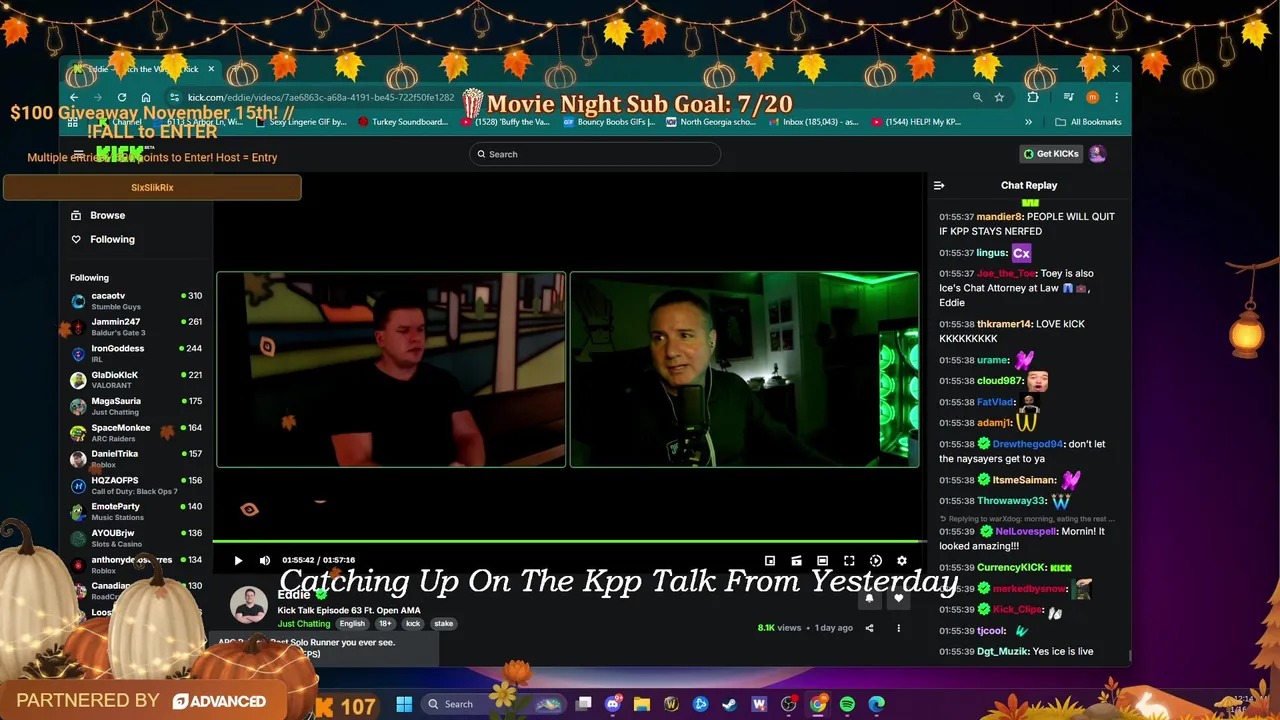The height and width of the screenshot is (720, 1280).
Task: Open OBS Studio from taskbar
Action: pyautogui.click(x=789, y=704)
